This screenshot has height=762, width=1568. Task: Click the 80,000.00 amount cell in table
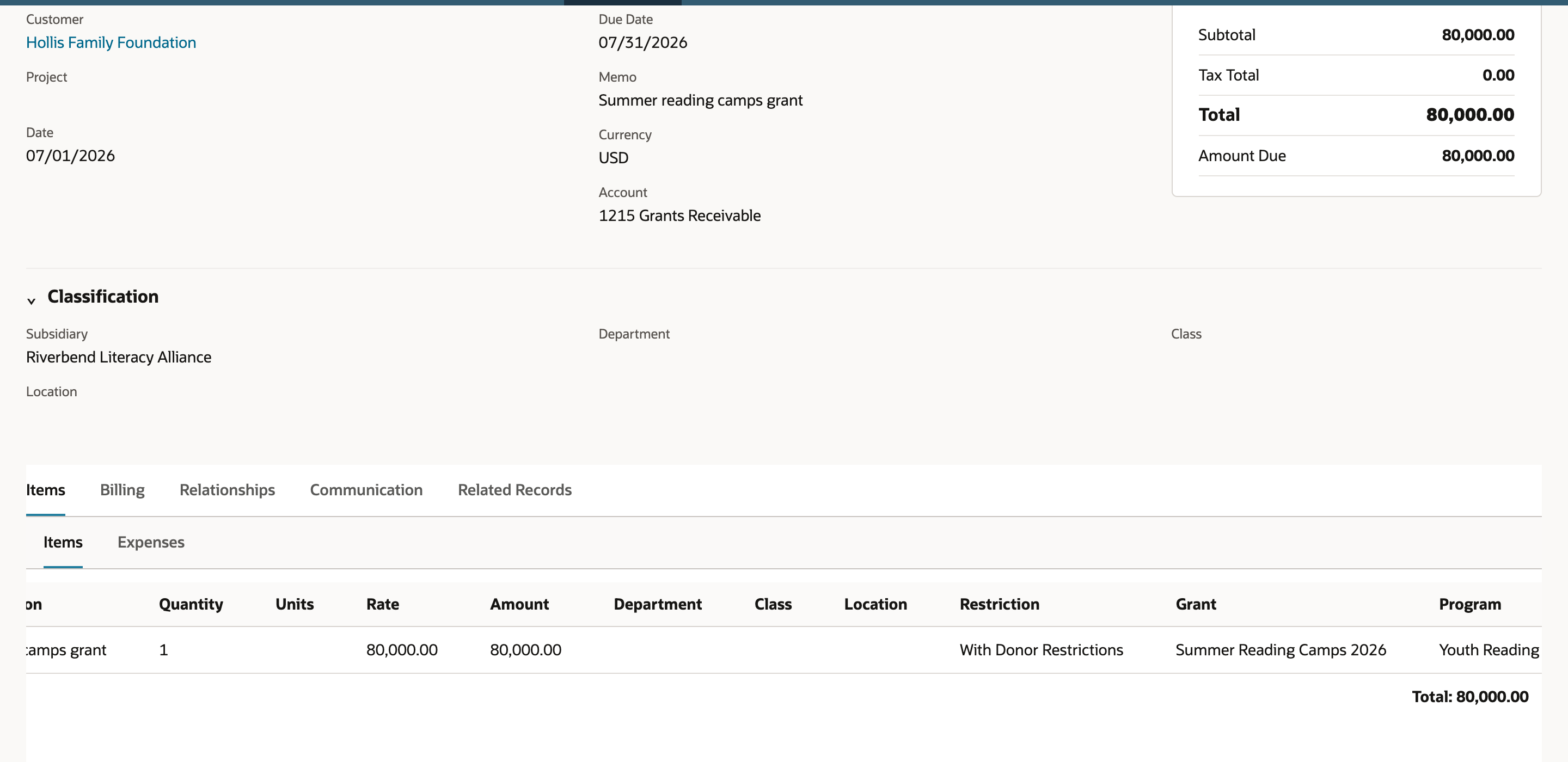[x=525, y=650]
